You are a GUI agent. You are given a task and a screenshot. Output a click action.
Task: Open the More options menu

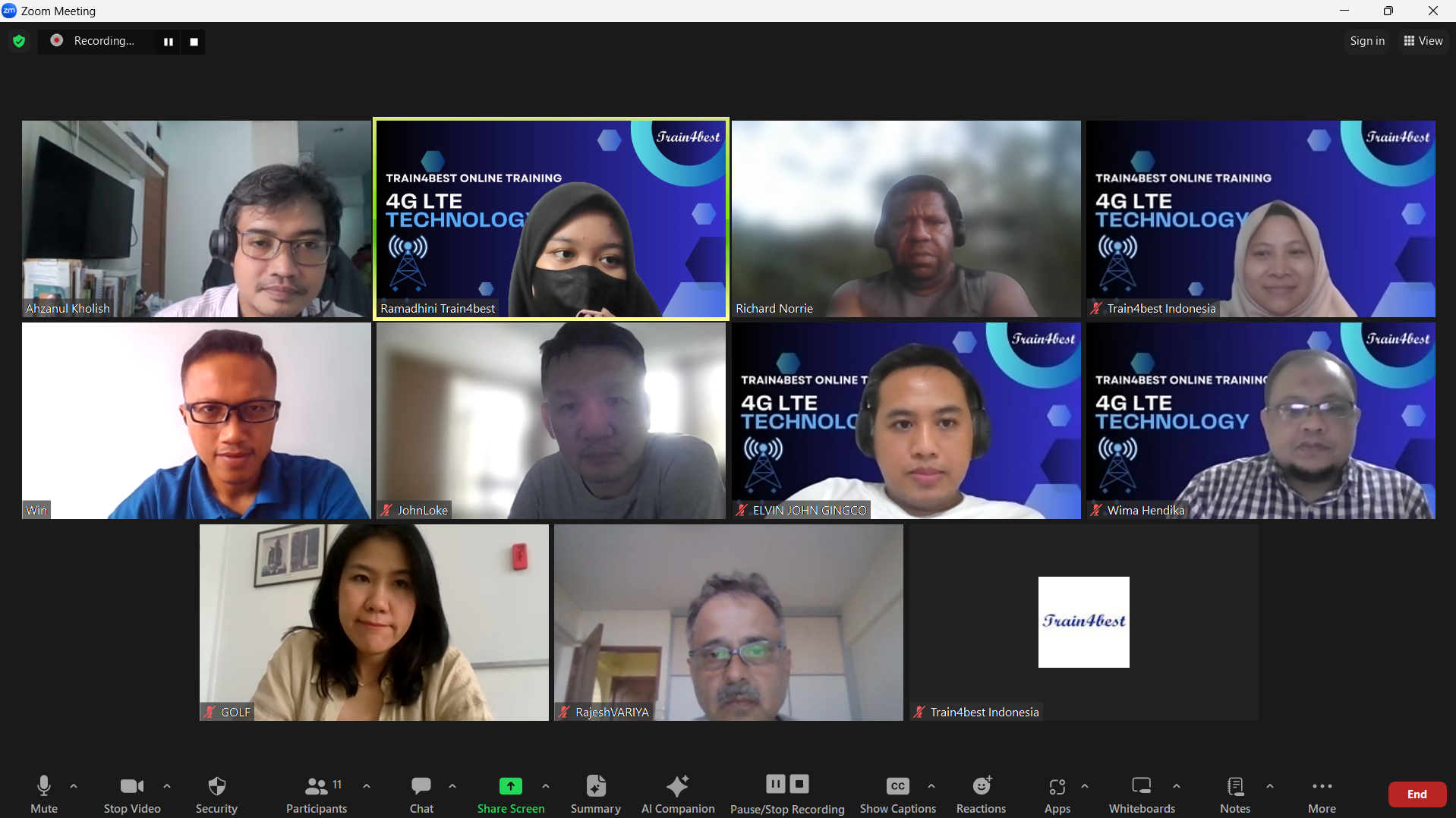click(1322, 794)
